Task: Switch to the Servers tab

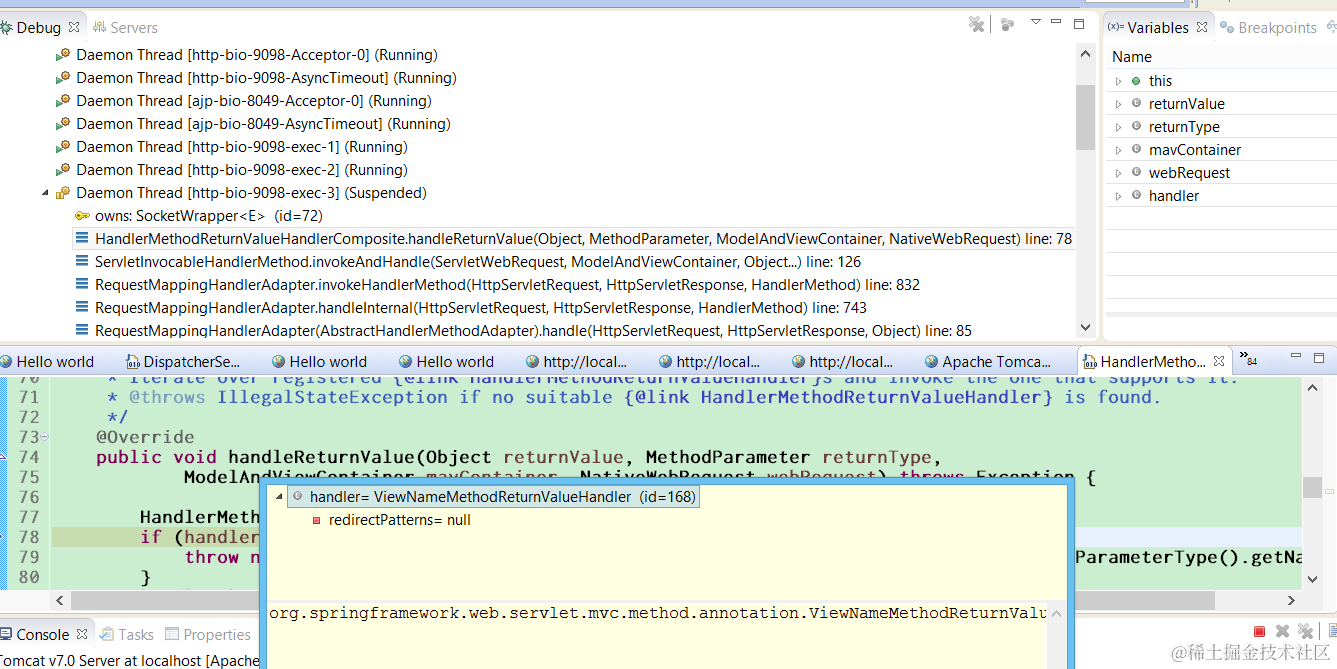Action: [124, 27]
